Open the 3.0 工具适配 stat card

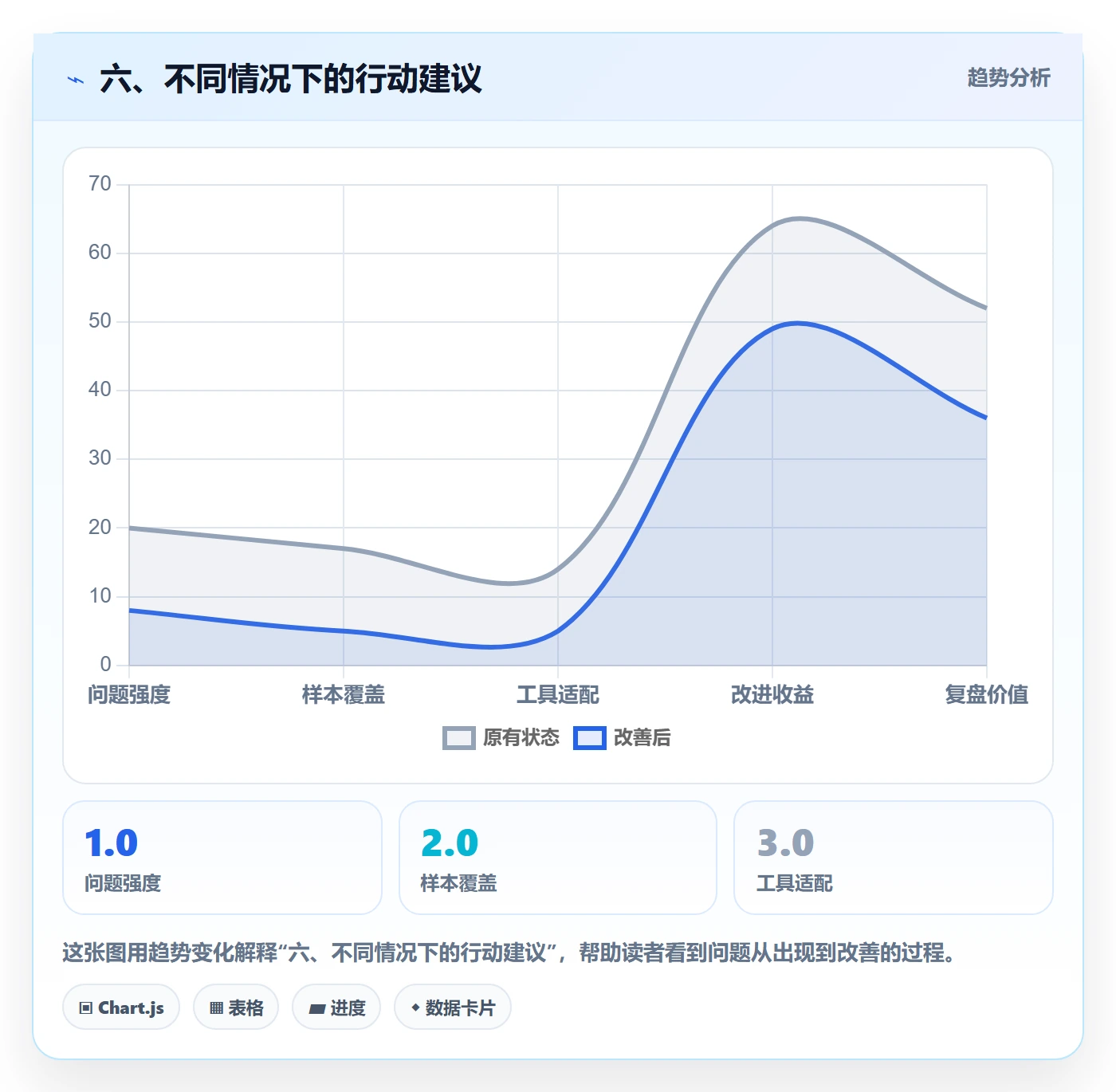point(894,858)
